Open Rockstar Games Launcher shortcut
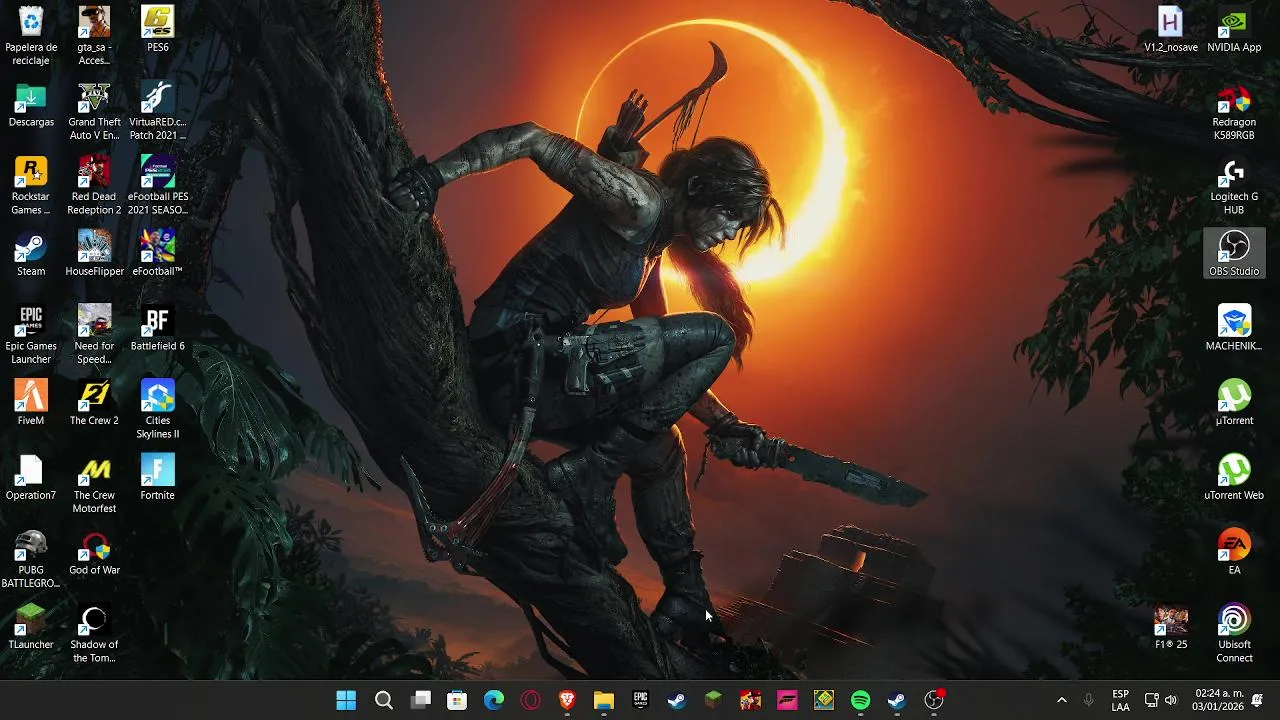This screenshot has height=720, width=1280. coord(31,185)
